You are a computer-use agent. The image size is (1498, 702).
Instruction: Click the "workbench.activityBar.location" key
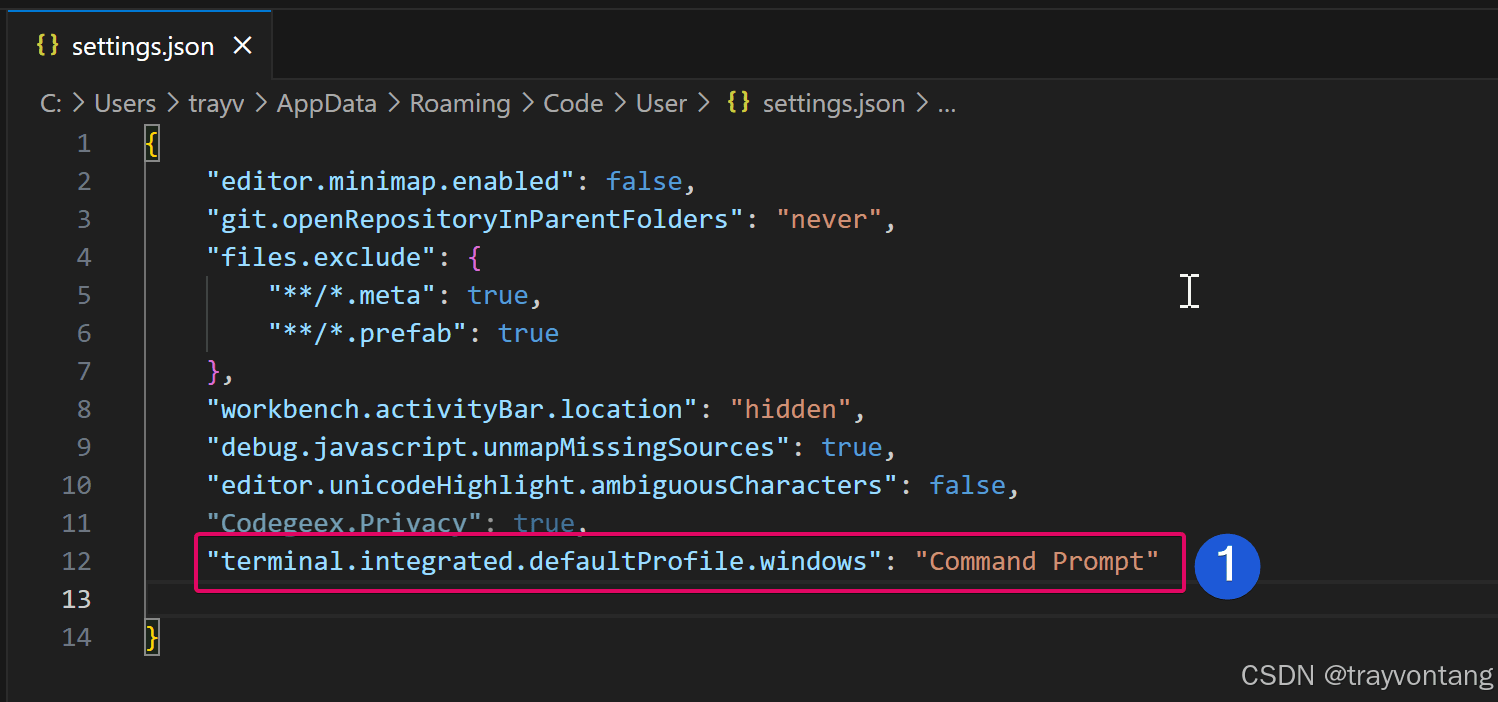click(x=451, y=409)
